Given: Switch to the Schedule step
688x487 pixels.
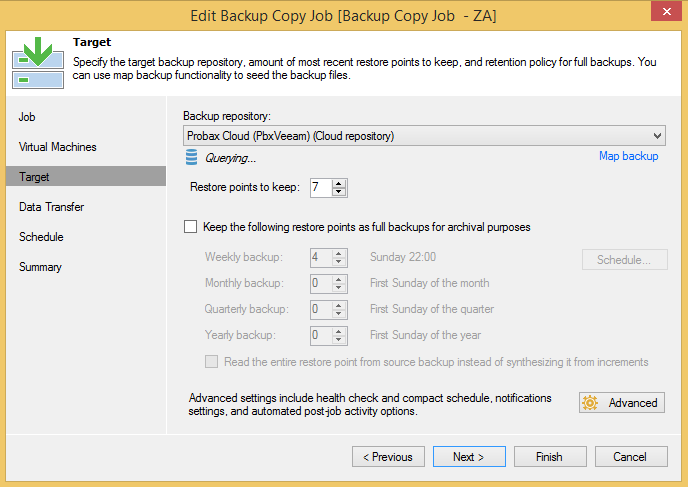Looking at the screenshot, I should point(41,237).
